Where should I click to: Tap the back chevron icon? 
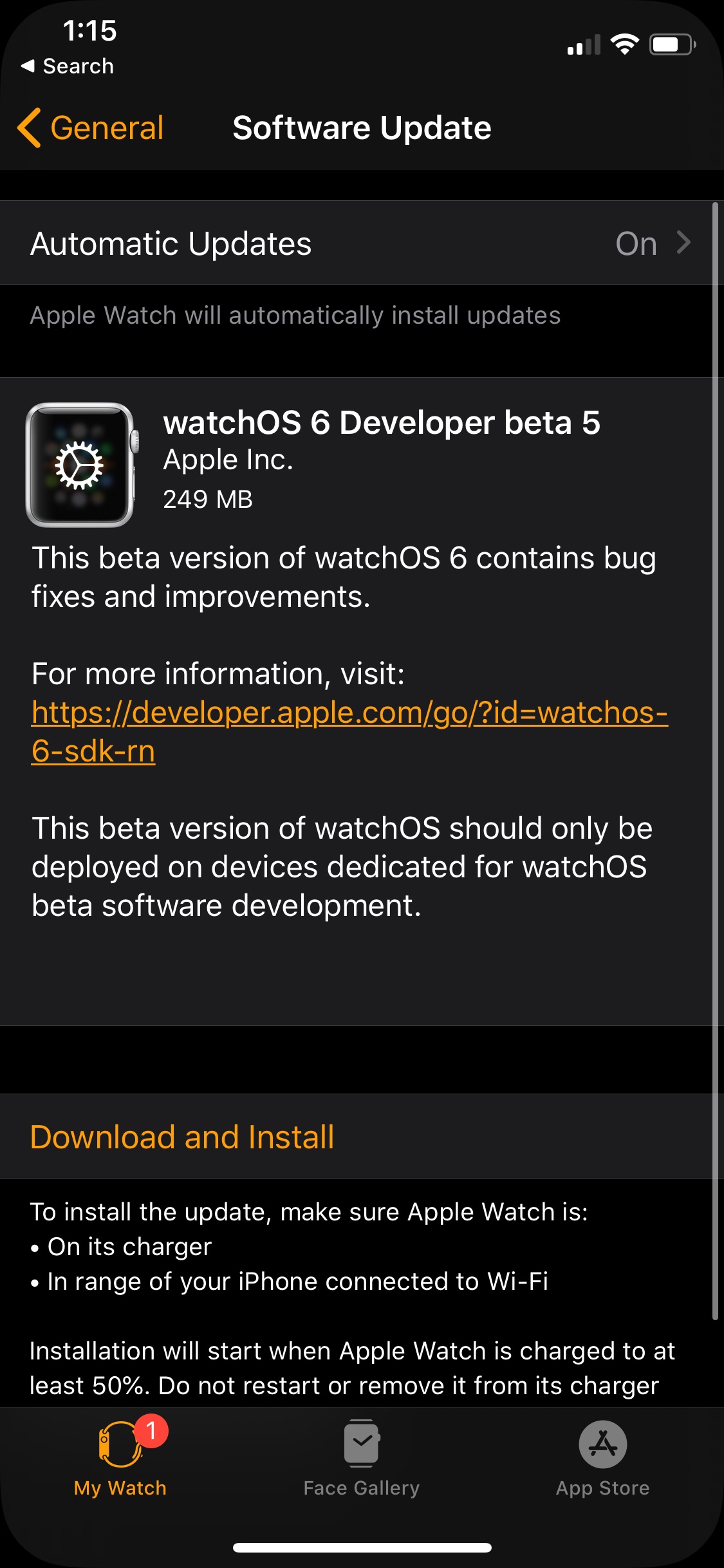click(30, 127)
